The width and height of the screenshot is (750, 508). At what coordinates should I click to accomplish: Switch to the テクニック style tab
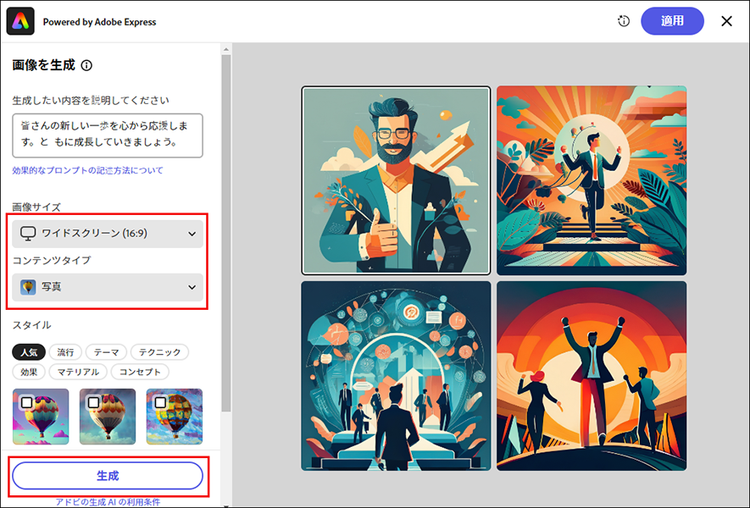(x=158, y=352)
